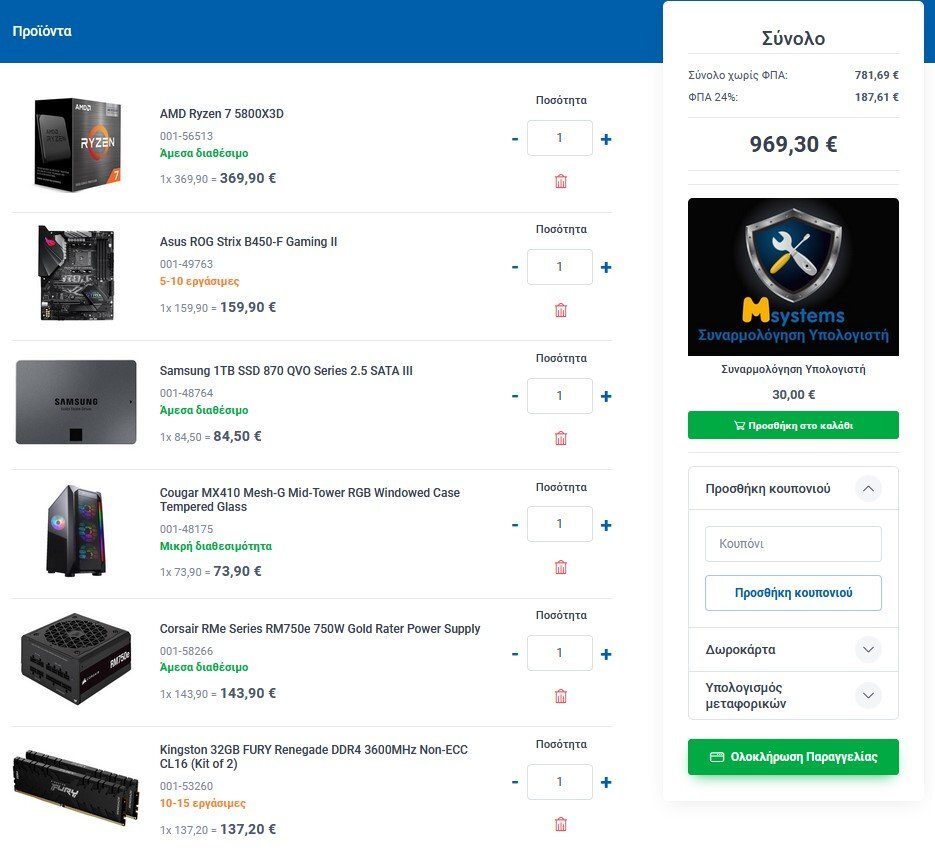Click Σύνολο χωρίς ΦΠΑ value 781,69 €
The image size is (935, 854).
[877, 75]
